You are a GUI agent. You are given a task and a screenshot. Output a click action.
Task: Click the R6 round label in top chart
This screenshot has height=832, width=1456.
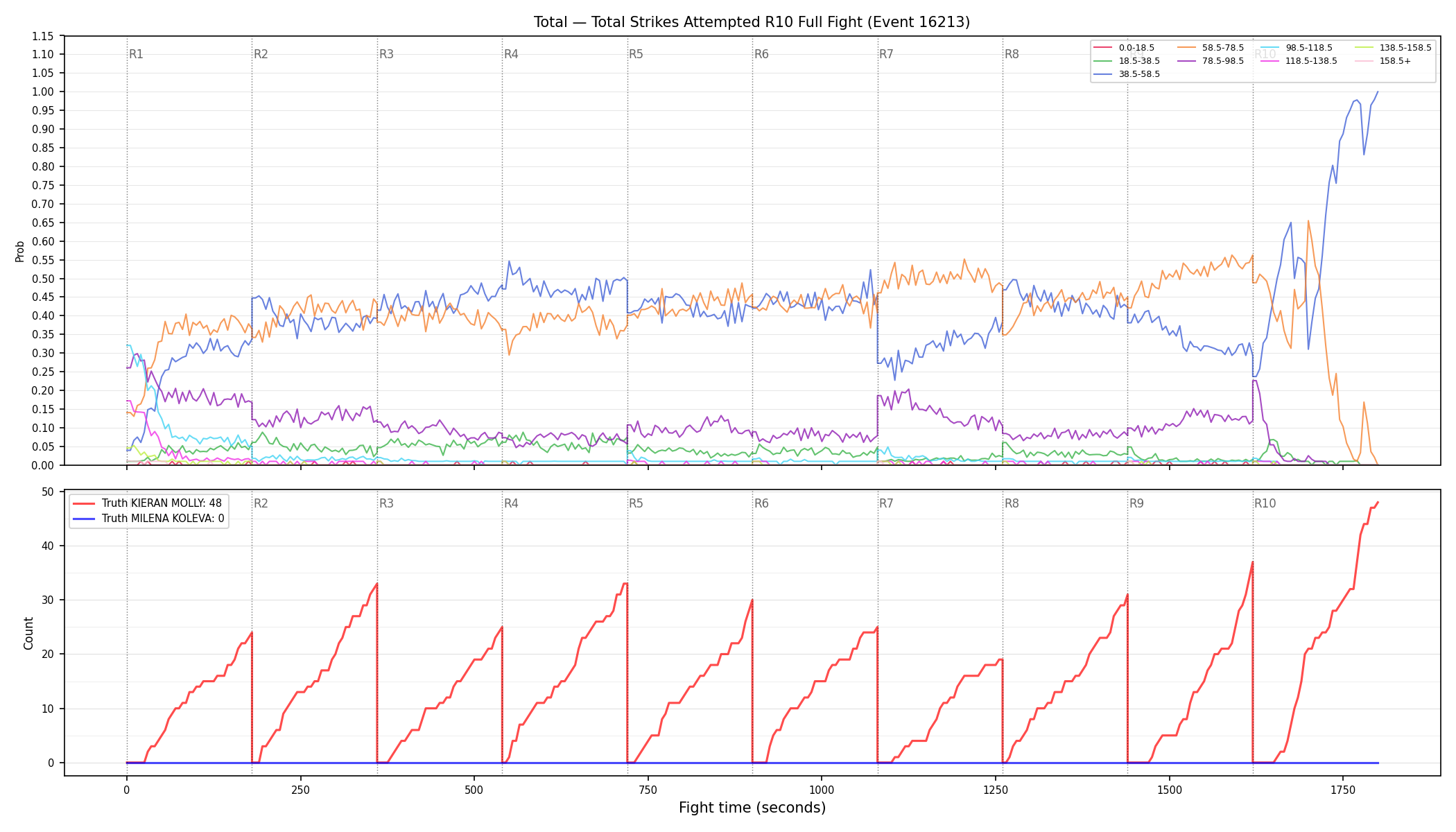761,54
